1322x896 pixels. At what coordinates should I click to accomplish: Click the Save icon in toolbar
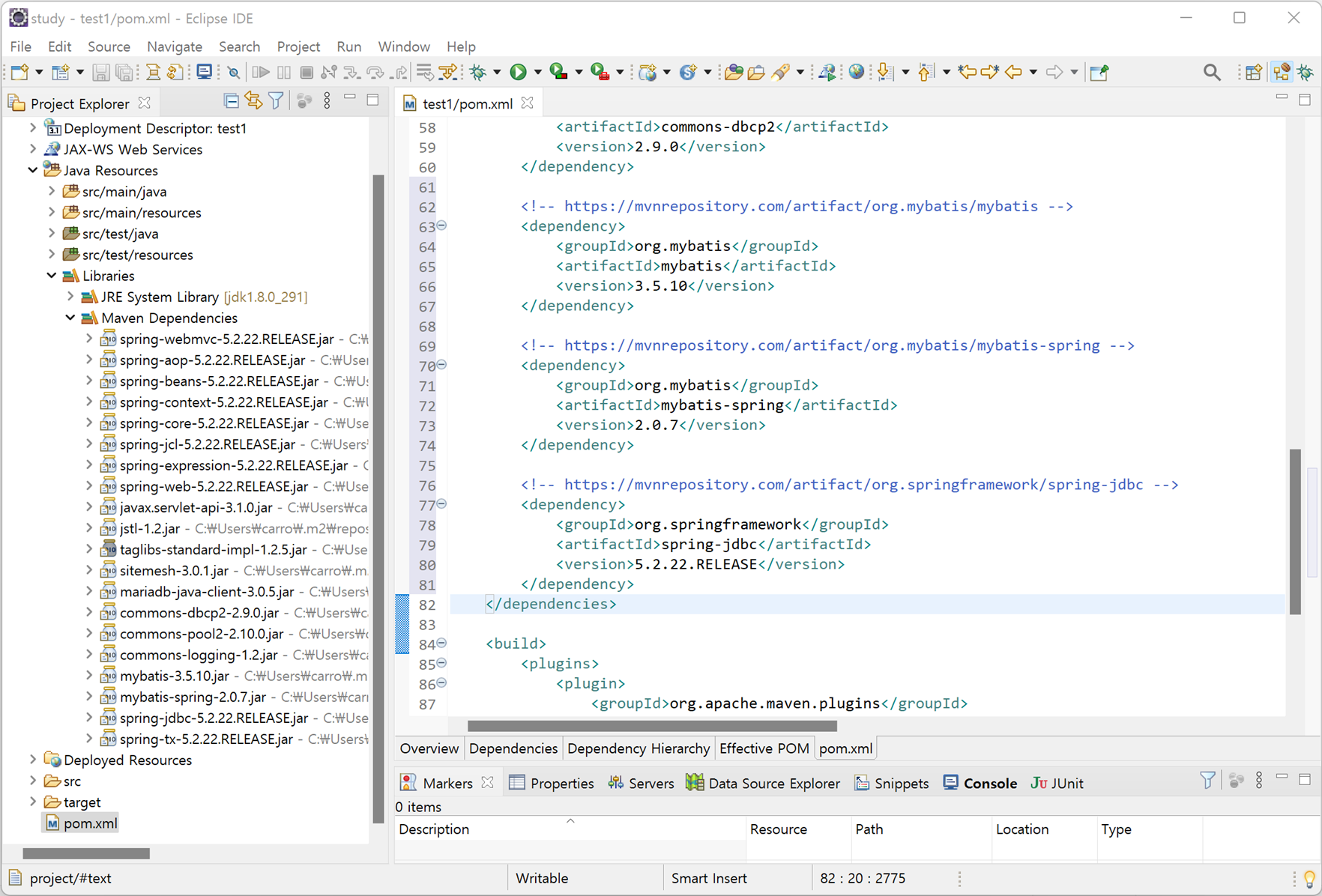tap(100, 72)
